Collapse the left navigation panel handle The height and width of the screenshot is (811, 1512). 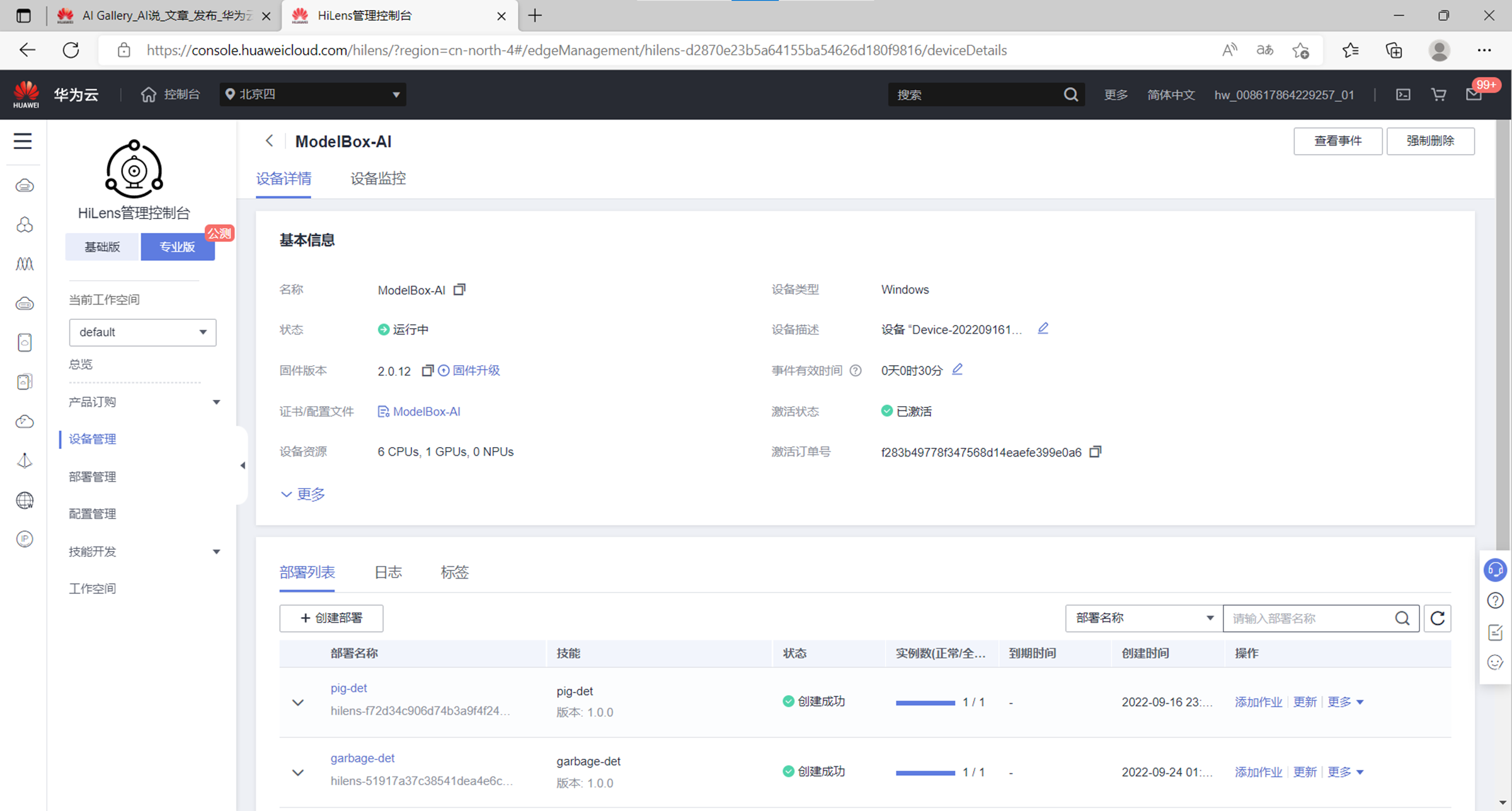point(243,465)
